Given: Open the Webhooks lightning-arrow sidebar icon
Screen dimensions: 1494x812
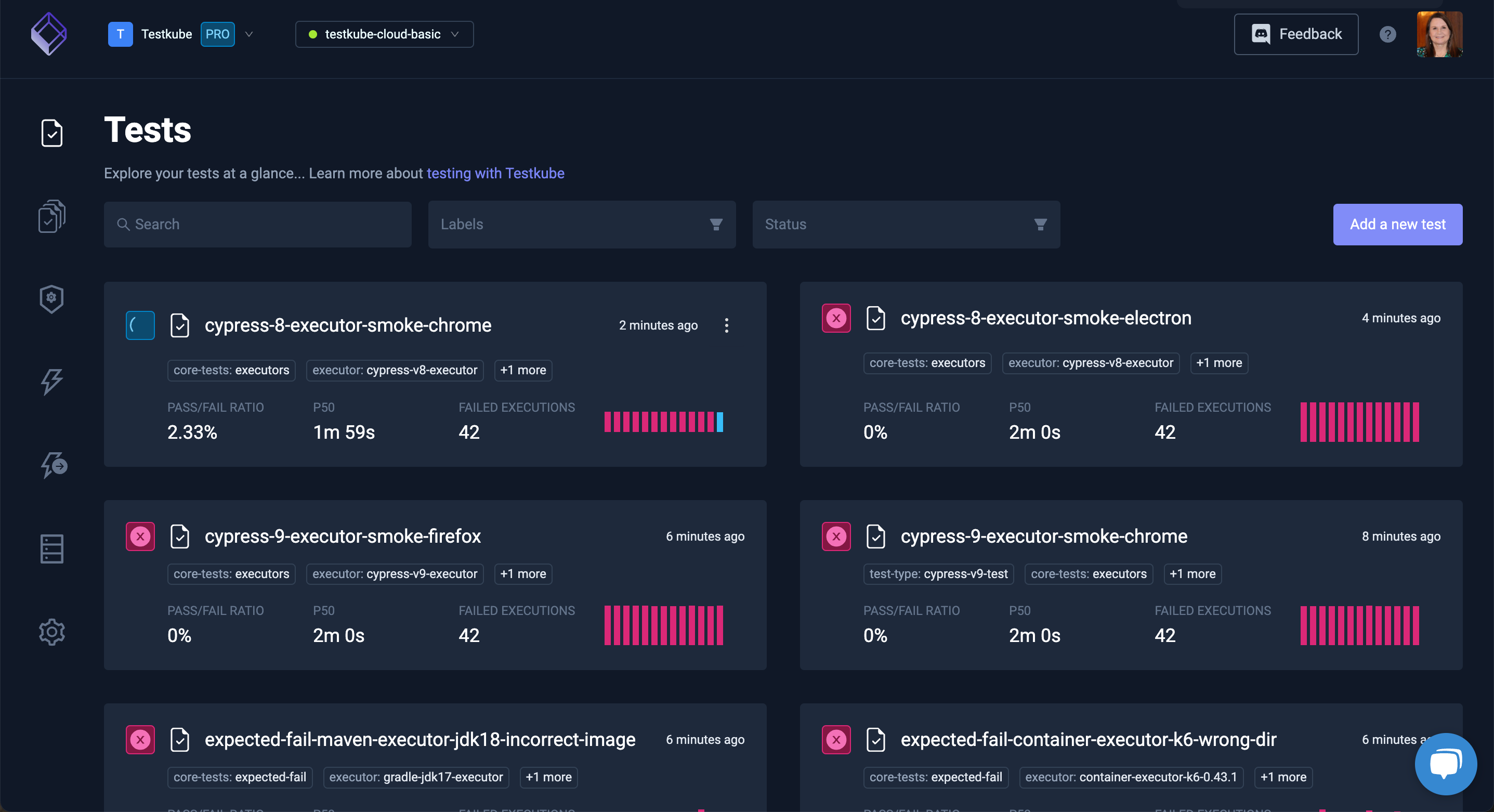Looking at the screenshot, I should point(54,465).
